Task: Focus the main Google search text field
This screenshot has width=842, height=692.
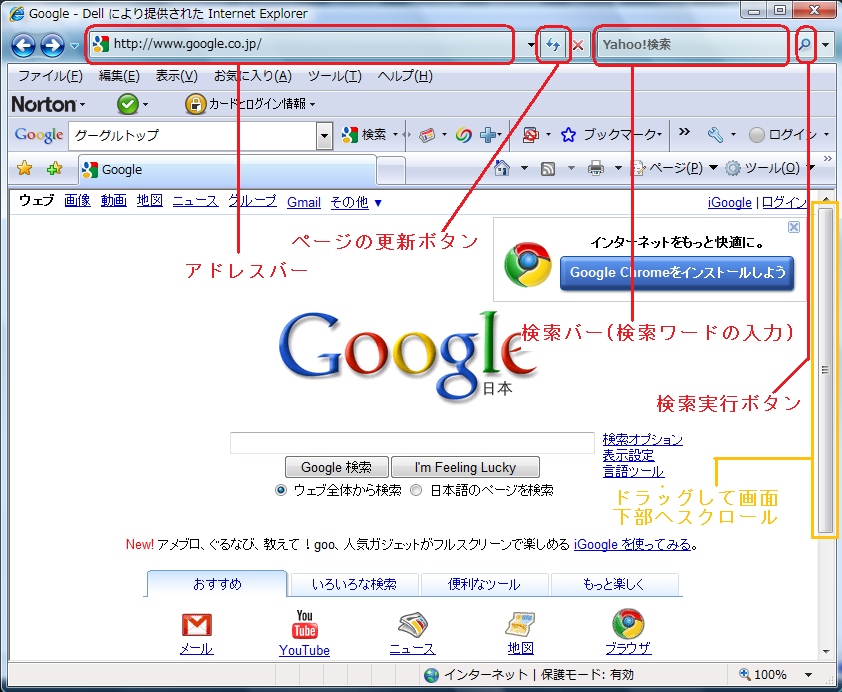Action: pos(412,443)
